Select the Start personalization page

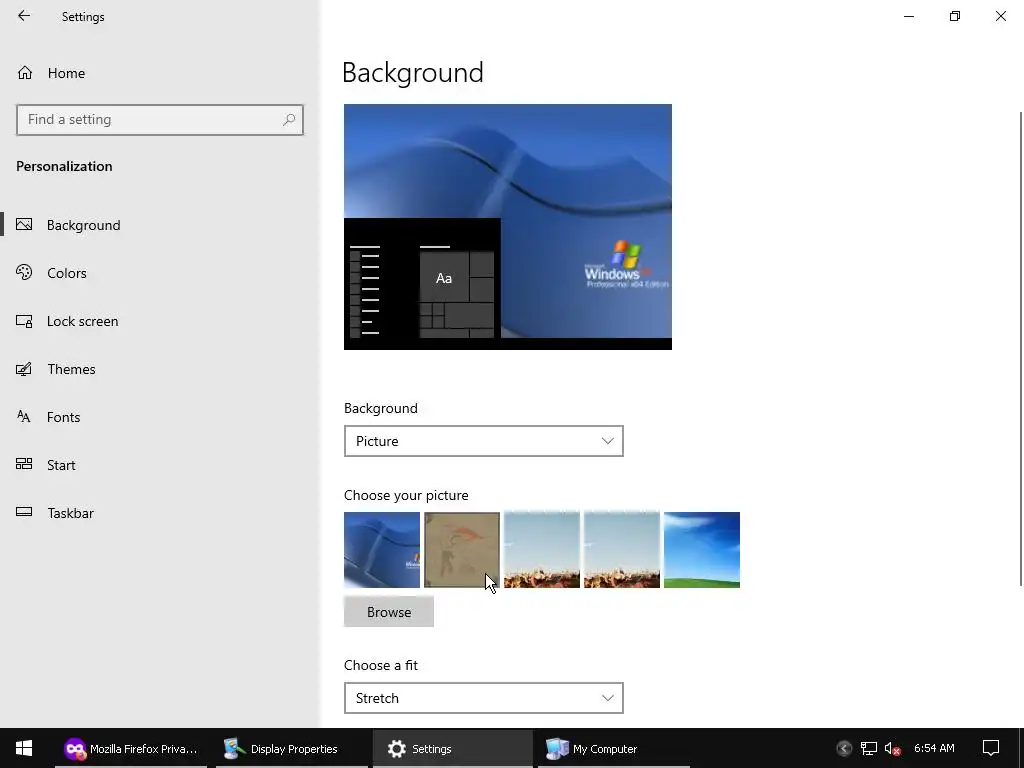(x=61, y=465)
